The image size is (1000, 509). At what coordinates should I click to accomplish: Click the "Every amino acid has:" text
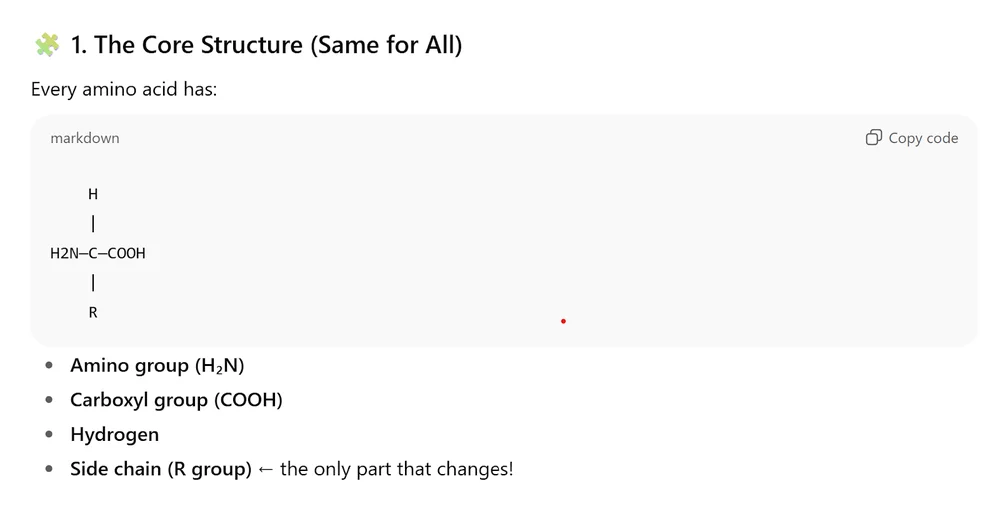[123, 89]
